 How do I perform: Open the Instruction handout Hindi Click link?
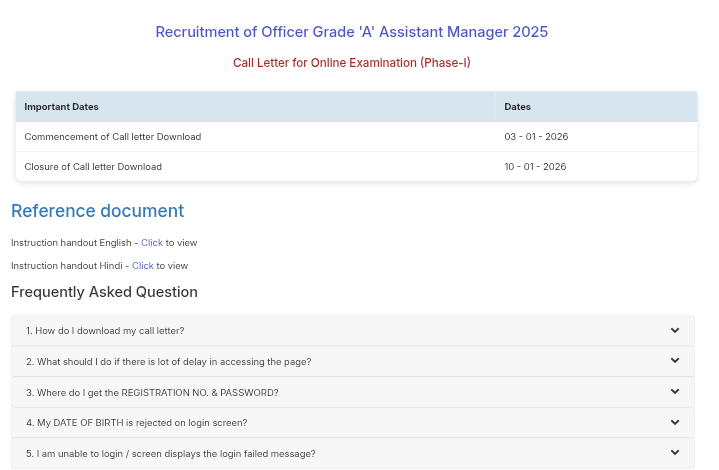142,265
